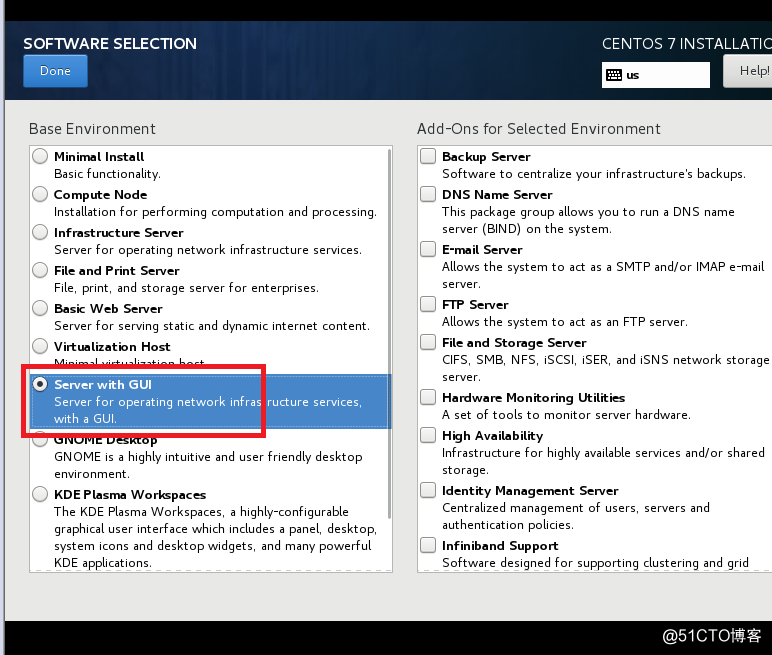
Task: Enable the FTP Server checkbox
Action: click(x=428, y=304)
